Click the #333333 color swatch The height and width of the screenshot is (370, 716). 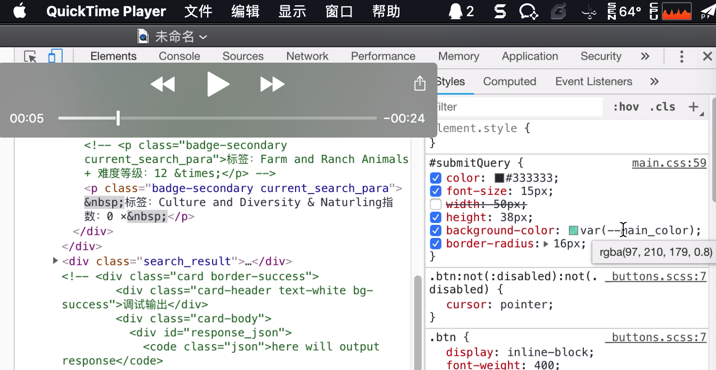(x=499, y=178)
